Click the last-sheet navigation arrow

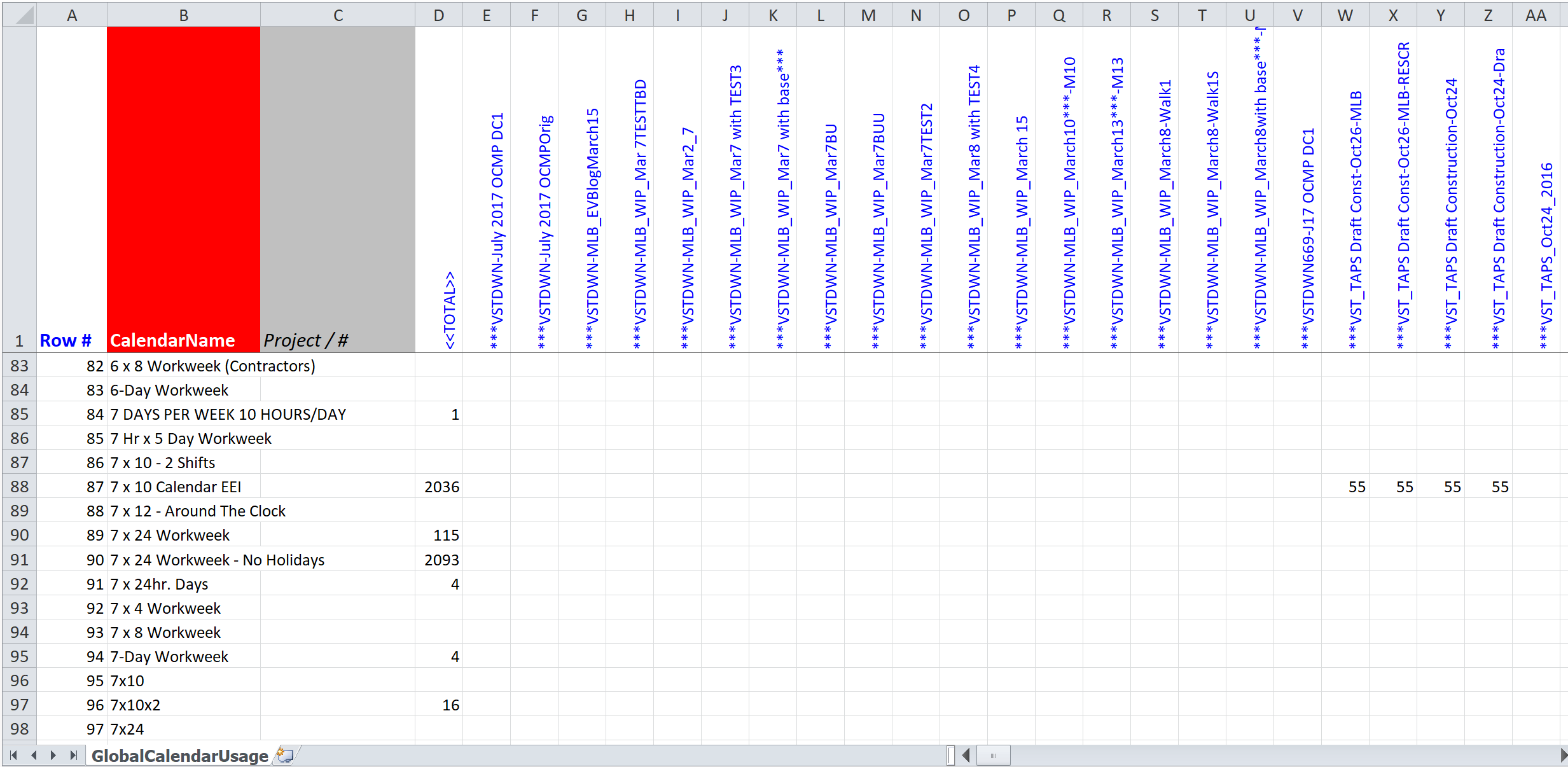pos(73,756)
